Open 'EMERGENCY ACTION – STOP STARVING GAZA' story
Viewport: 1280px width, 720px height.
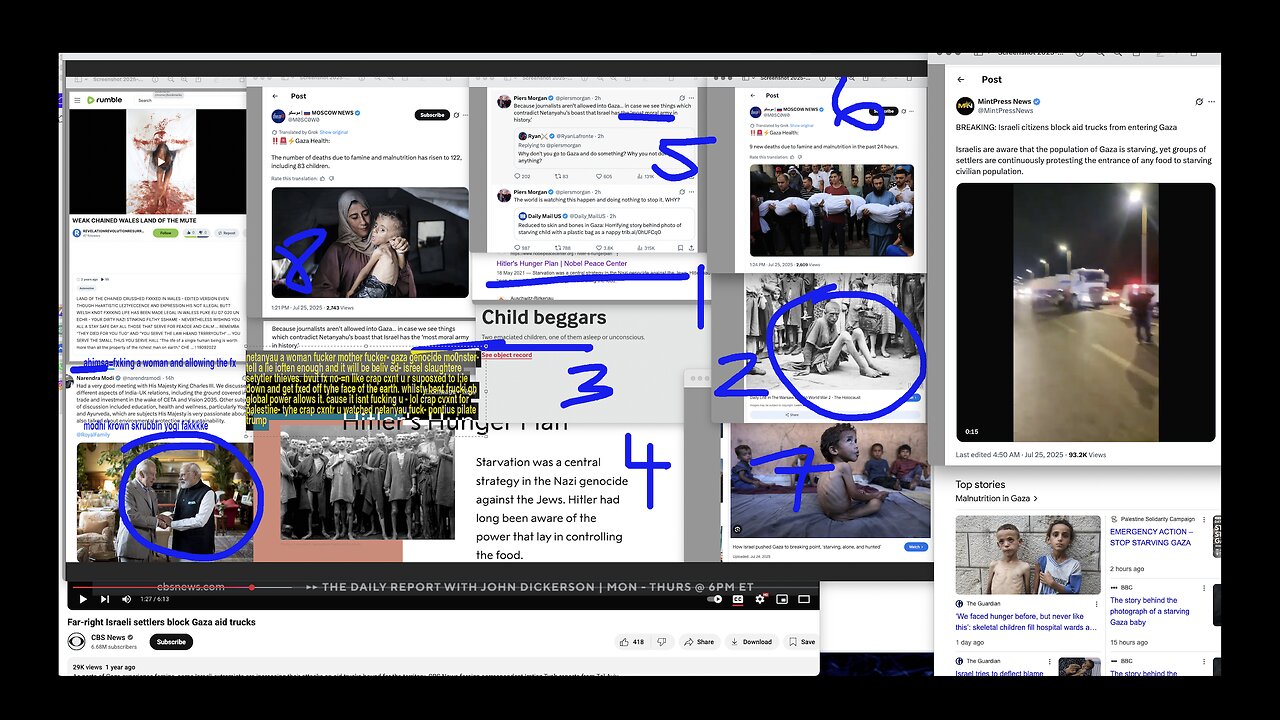click(1151, 538)
